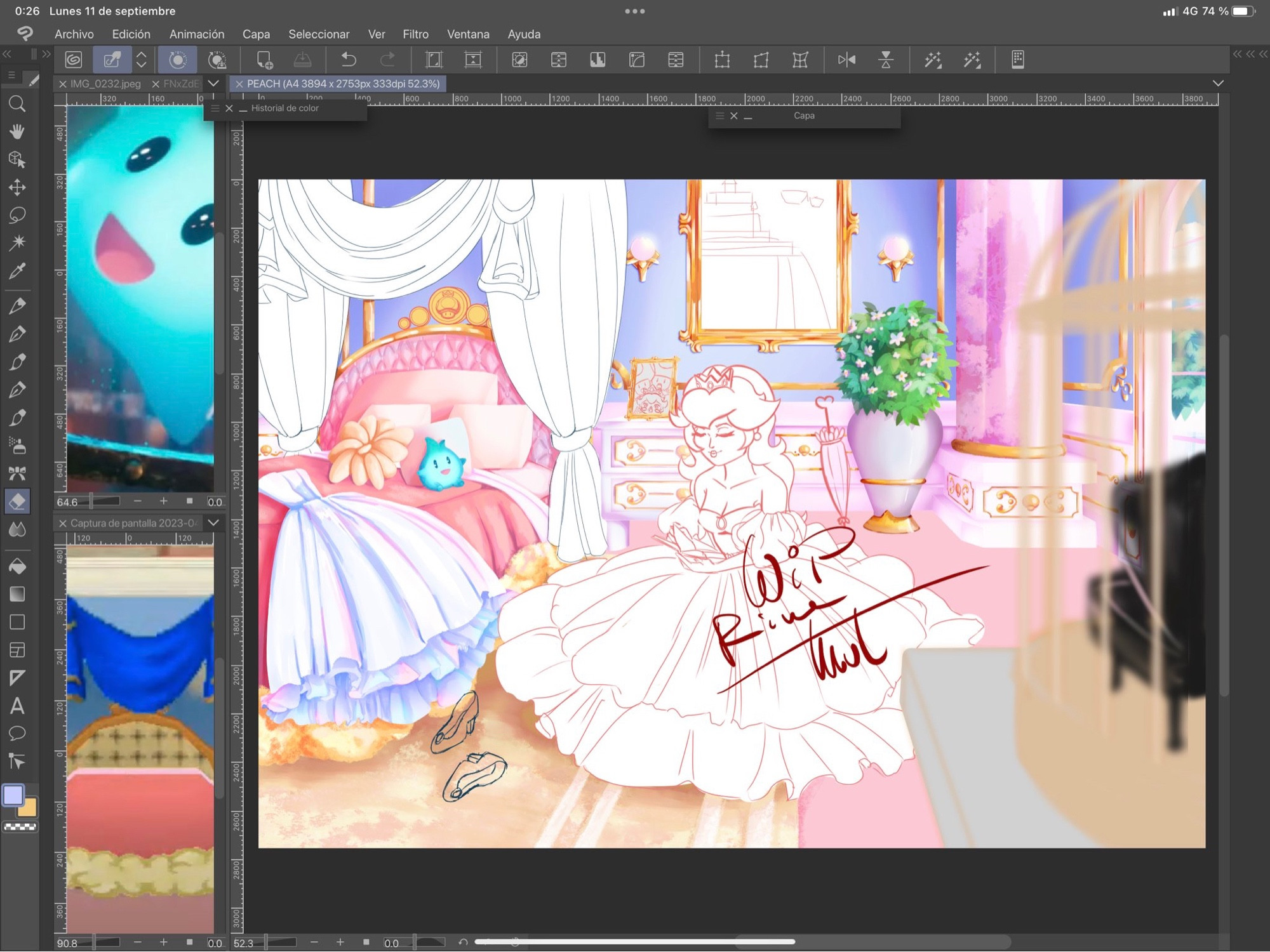Open the Scale/Rotate transform
The image size is (1270, 952).
(x=722, y=60)
